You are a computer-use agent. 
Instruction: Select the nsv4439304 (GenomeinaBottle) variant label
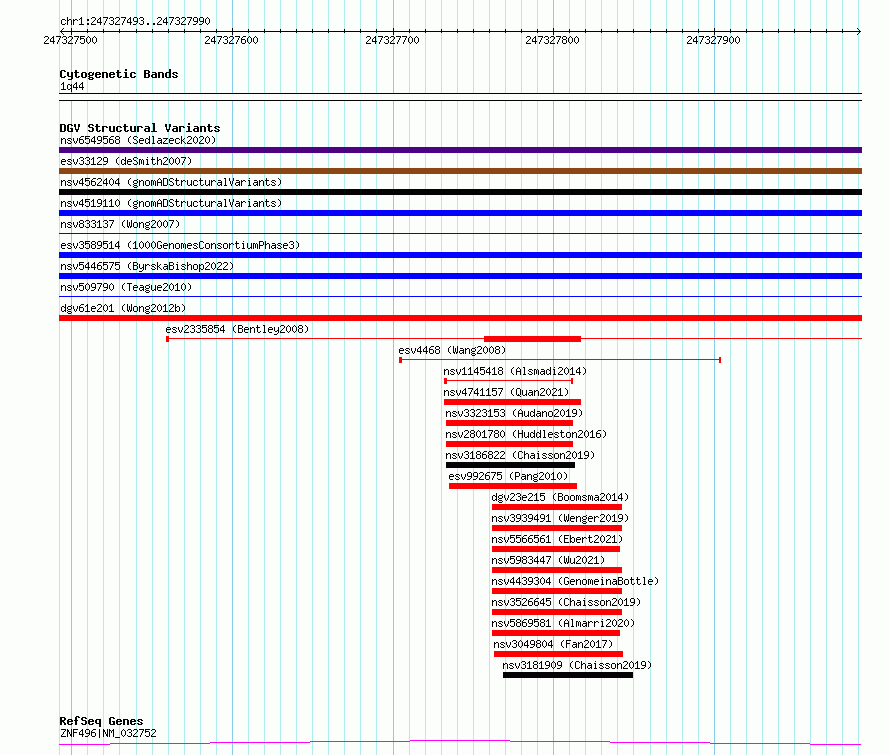(575, 581)
